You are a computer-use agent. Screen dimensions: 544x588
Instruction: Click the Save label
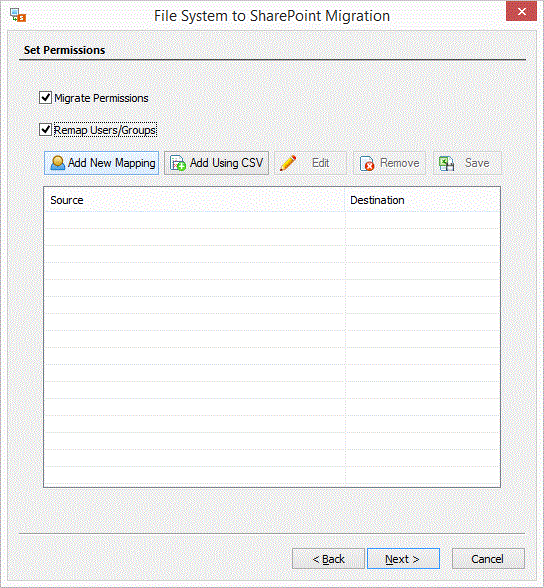tap(477, 163)
